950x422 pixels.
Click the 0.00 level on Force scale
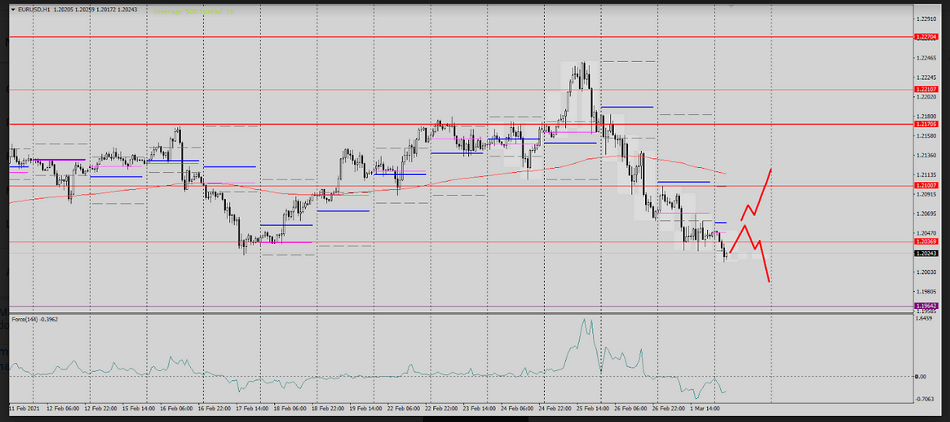922,376
